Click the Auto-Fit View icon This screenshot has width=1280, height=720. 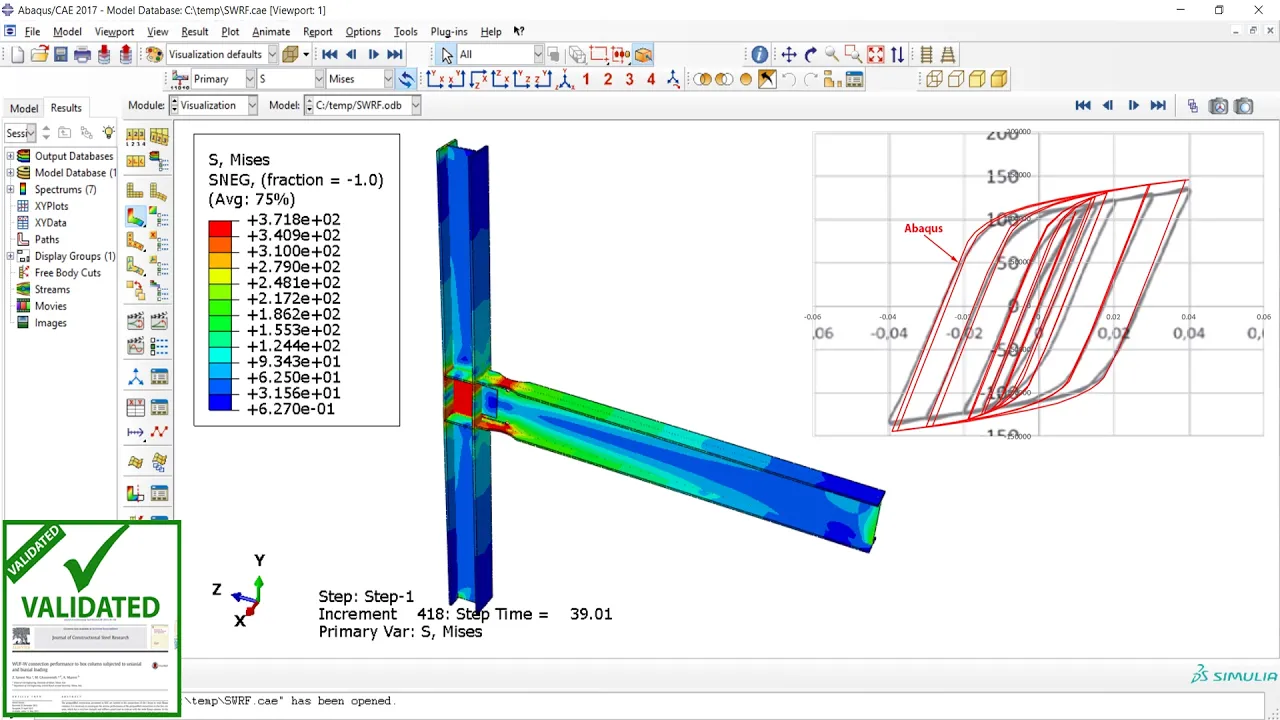[x=876, y=54]
